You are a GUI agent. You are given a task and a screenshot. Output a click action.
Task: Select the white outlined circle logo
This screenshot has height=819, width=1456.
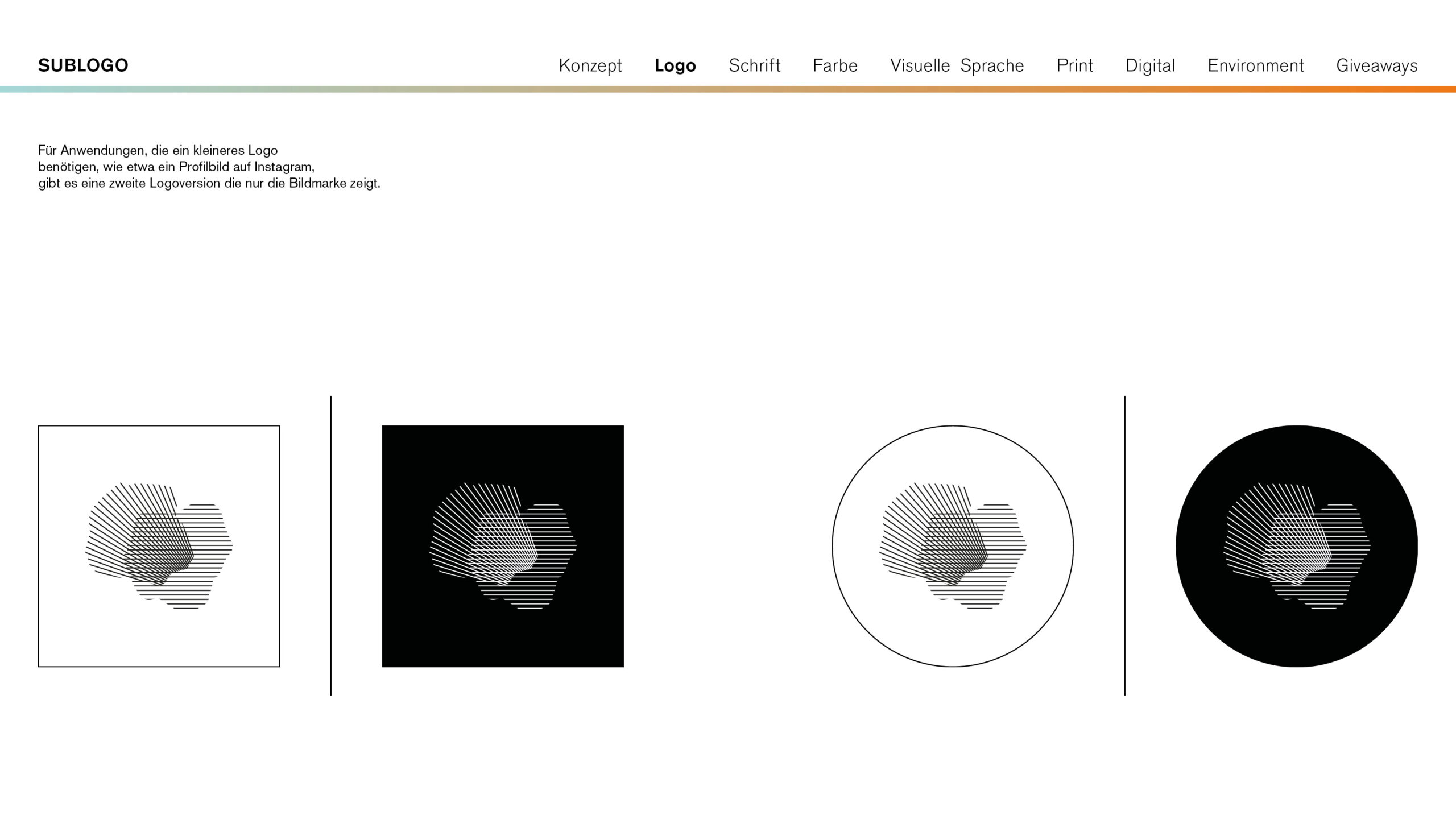tap(953, 546)
